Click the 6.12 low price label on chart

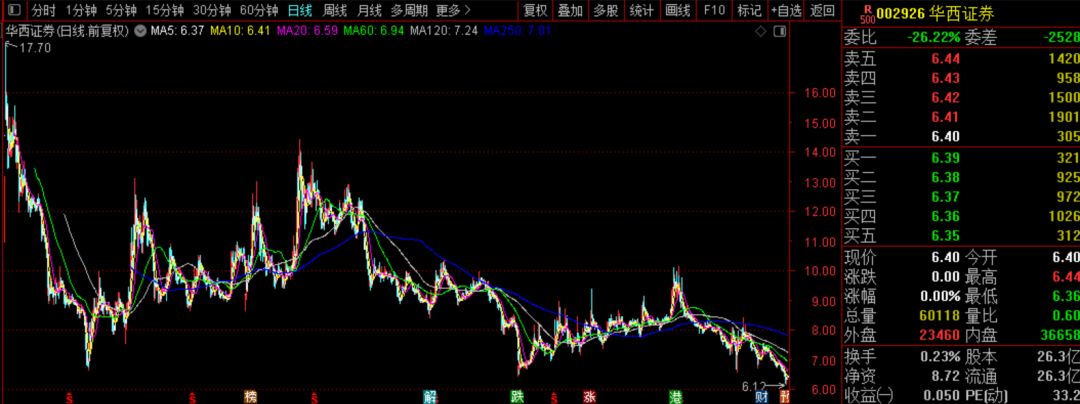coord(754,385)
